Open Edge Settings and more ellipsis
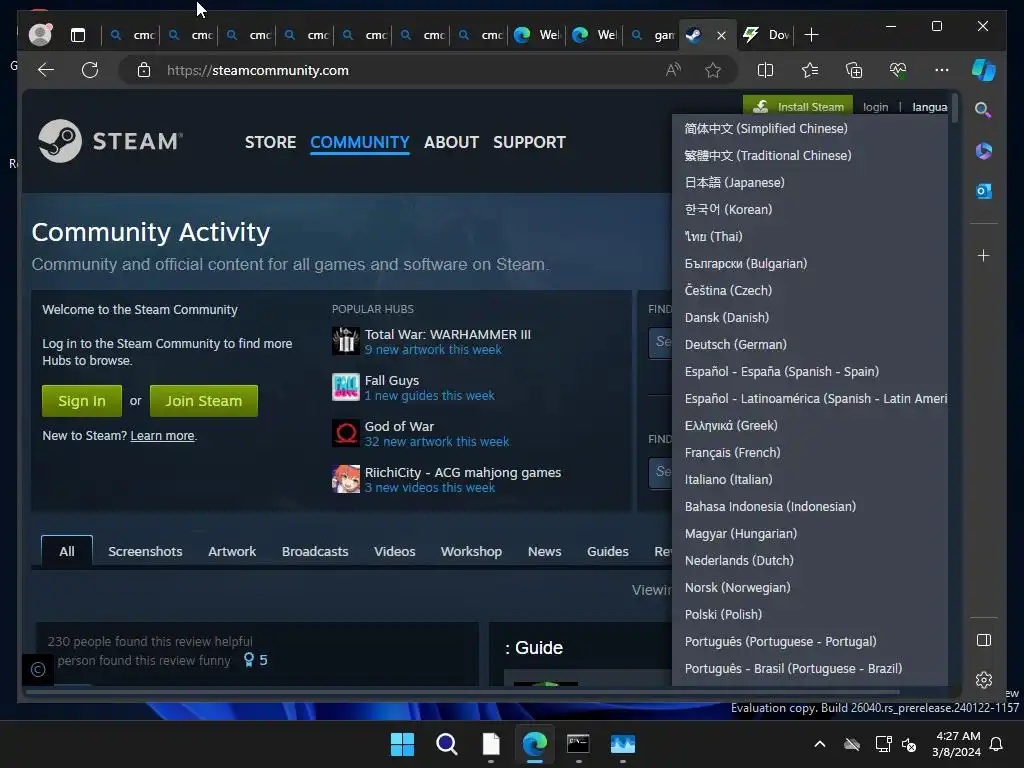The width and height of the screenshot is (1024, 768). (942, 70)
